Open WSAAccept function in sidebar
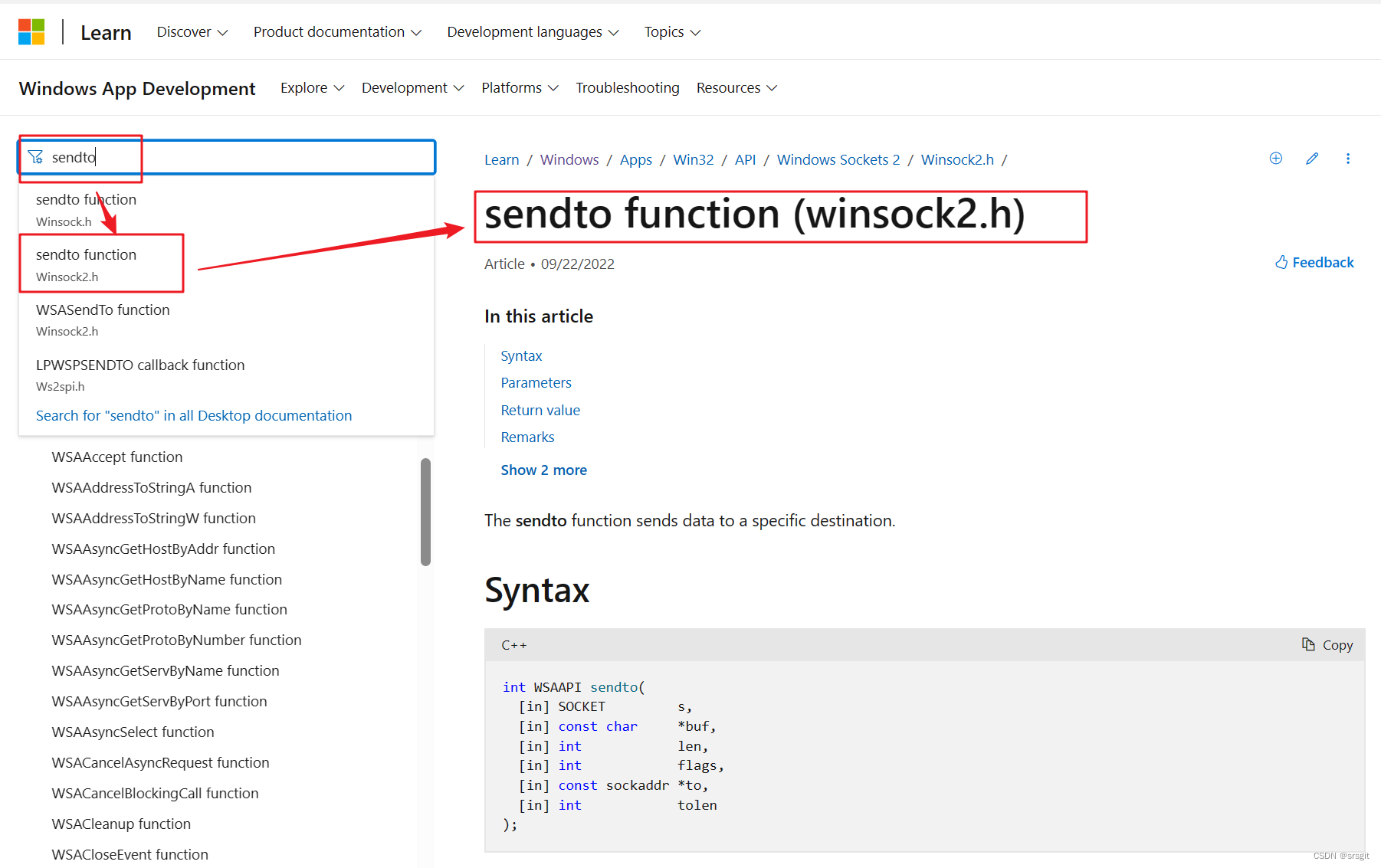The width and height of the screenshot is (1381, 868). [117, 457]
